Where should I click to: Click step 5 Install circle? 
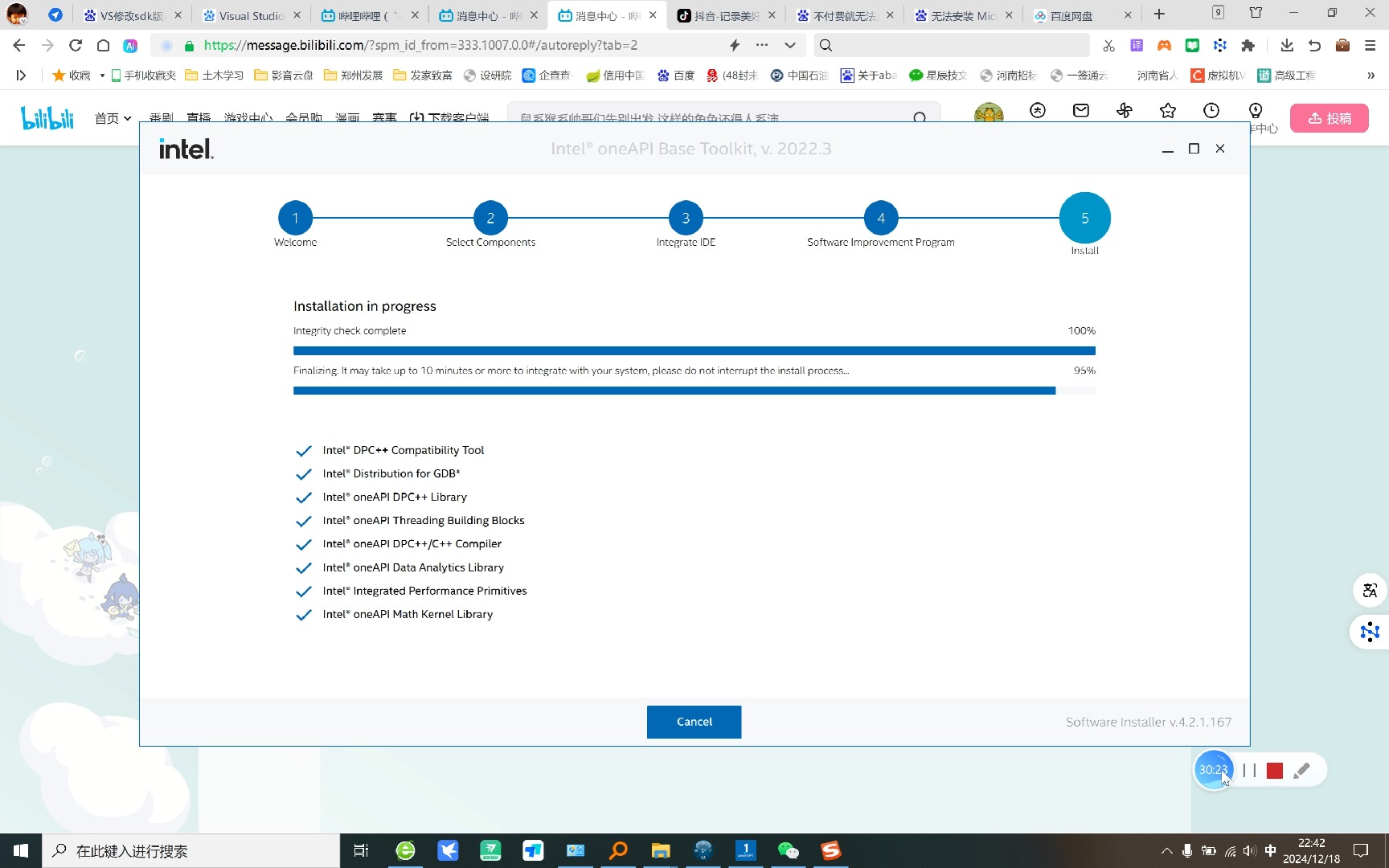click(x=1085, y=218)
